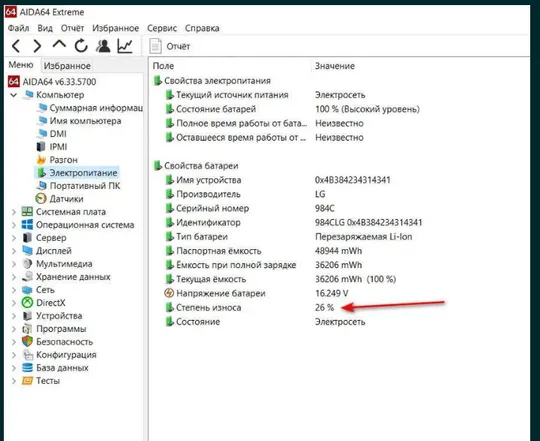The height and width of the screenshot is (441, 540).
Task: Open the Сервис menu
Action: [162, 28]
